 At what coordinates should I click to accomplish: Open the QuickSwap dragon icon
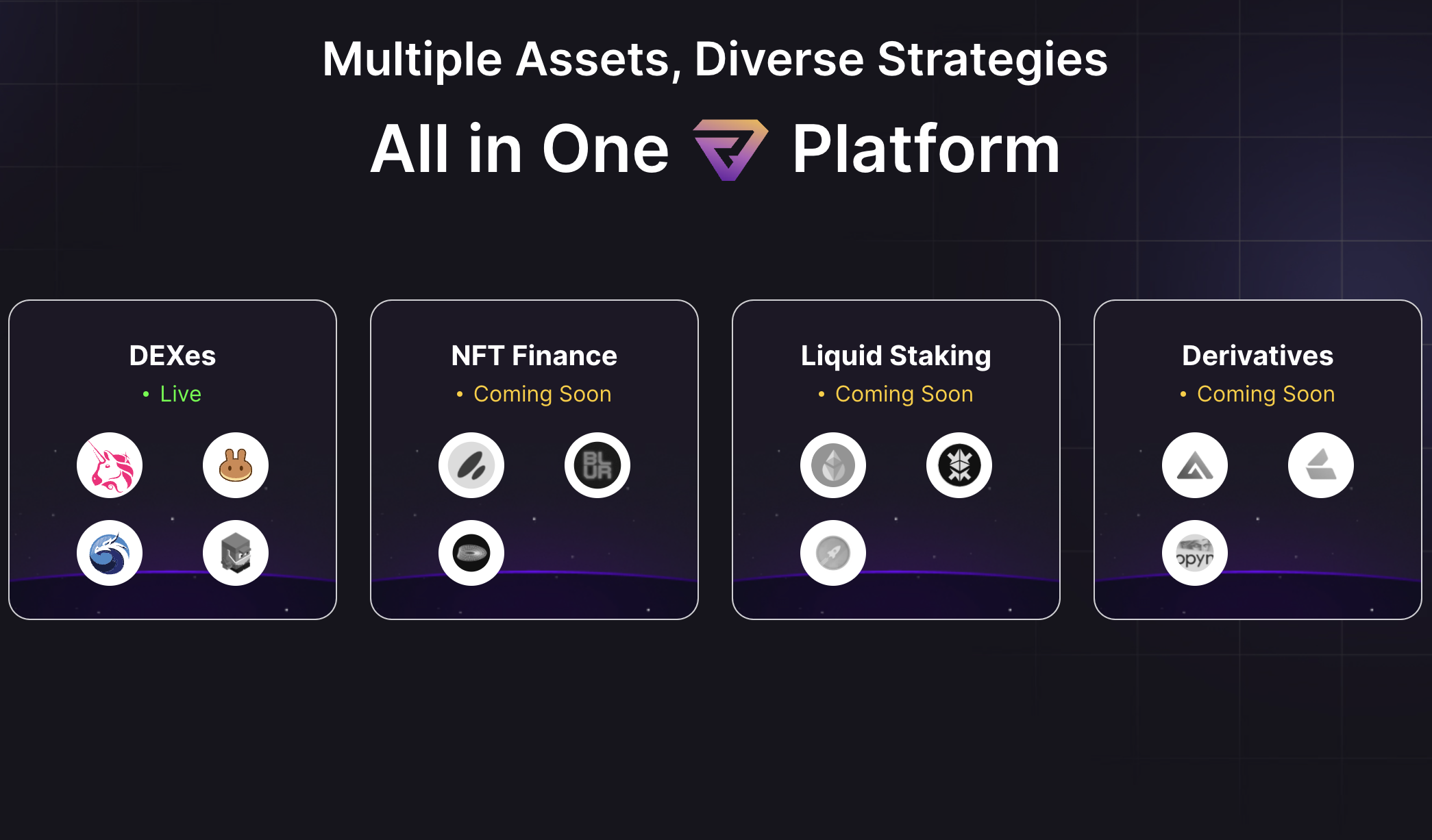click(x=110, y=553)
